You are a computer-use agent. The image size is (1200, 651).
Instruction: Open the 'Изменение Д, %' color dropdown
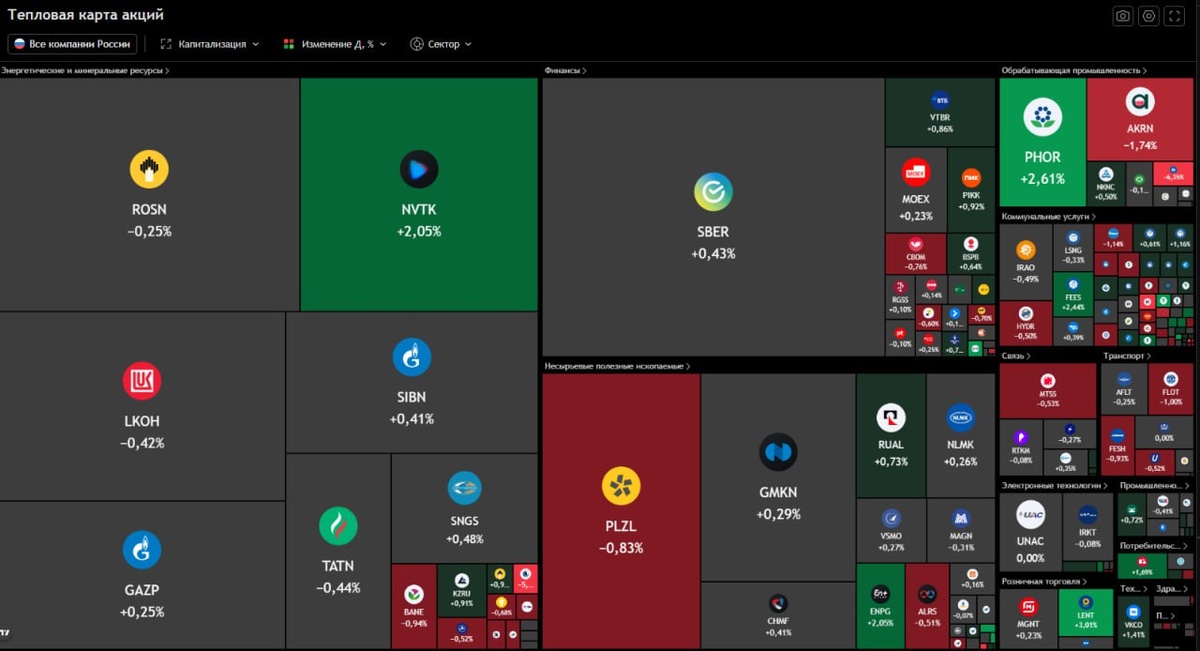click(335, 44)
